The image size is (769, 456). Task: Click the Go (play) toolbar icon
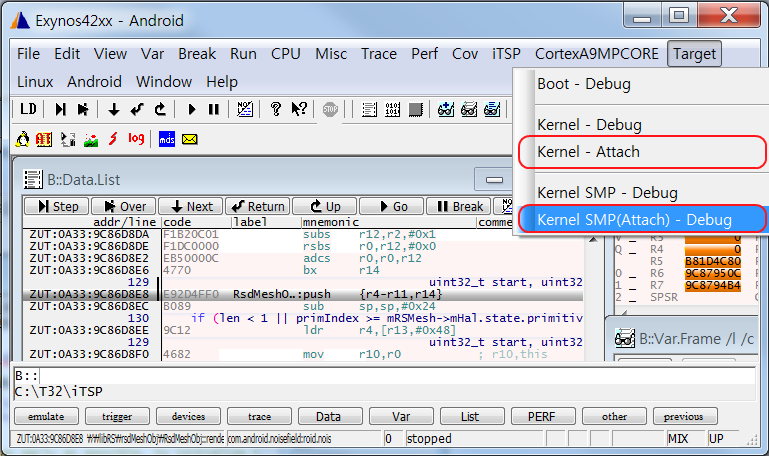pyautogui.click(x=190, y=109)
